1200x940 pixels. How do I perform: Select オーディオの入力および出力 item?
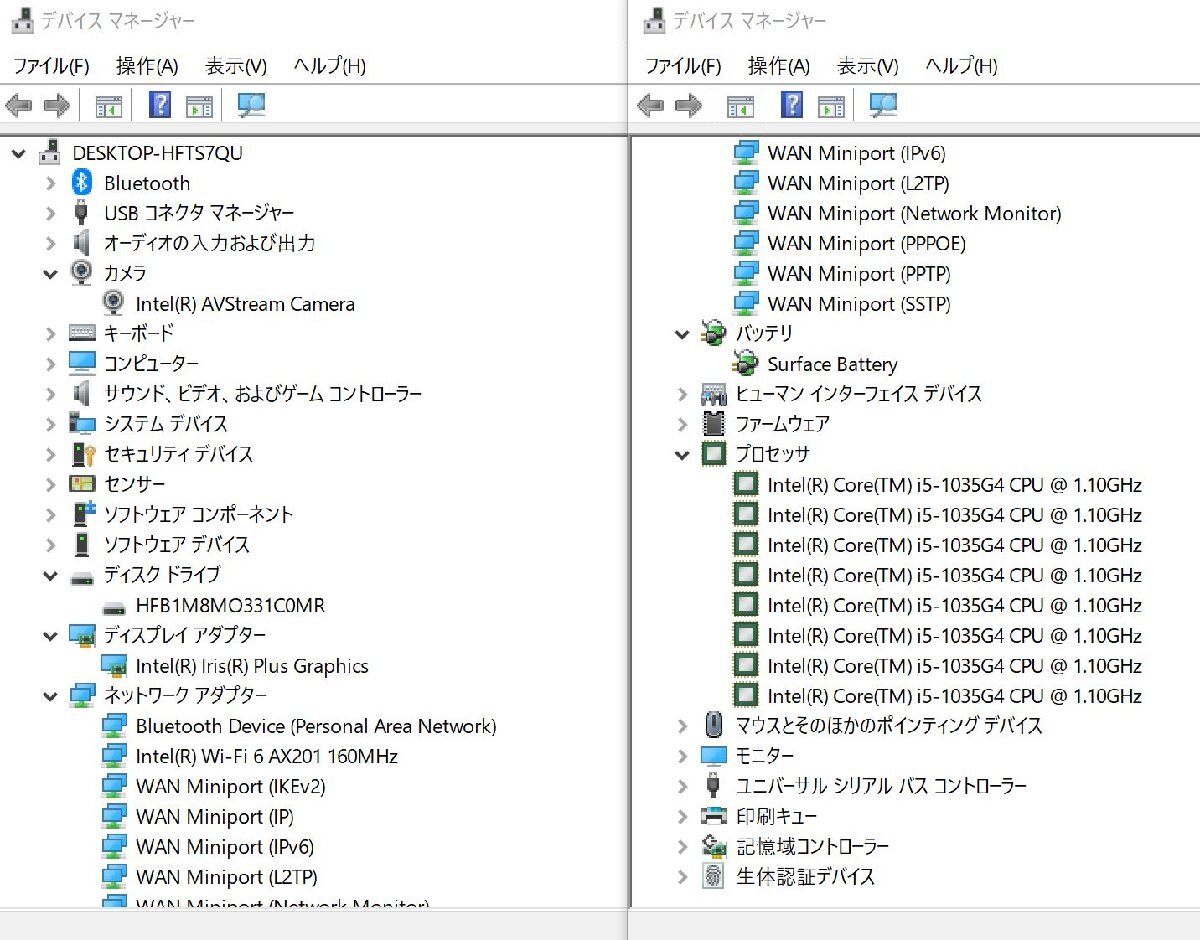[210, 243]
